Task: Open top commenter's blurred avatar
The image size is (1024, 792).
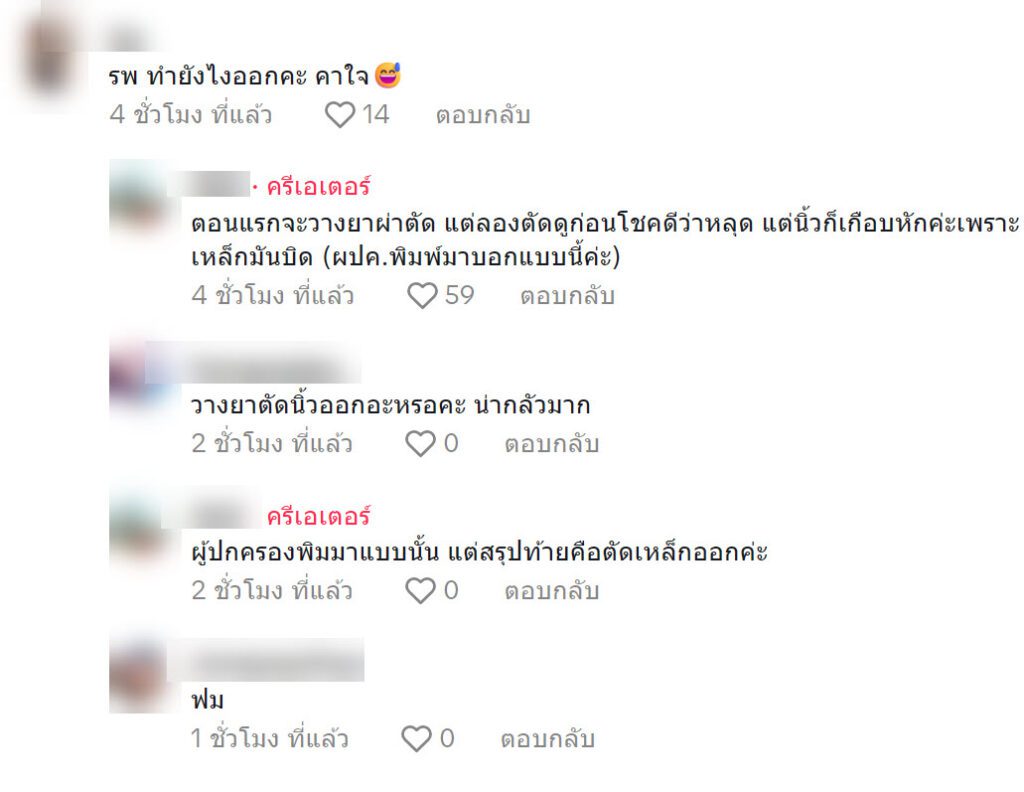Action: (x=51, y=59)
